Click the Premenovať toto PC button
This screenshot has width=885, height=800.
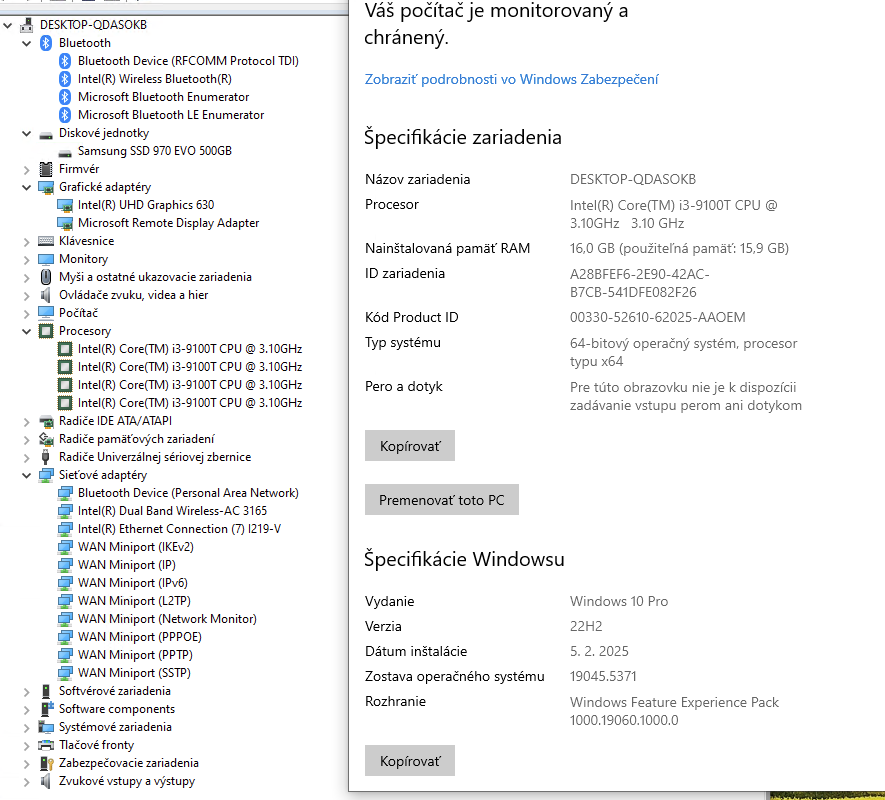(x=442, y=500)
